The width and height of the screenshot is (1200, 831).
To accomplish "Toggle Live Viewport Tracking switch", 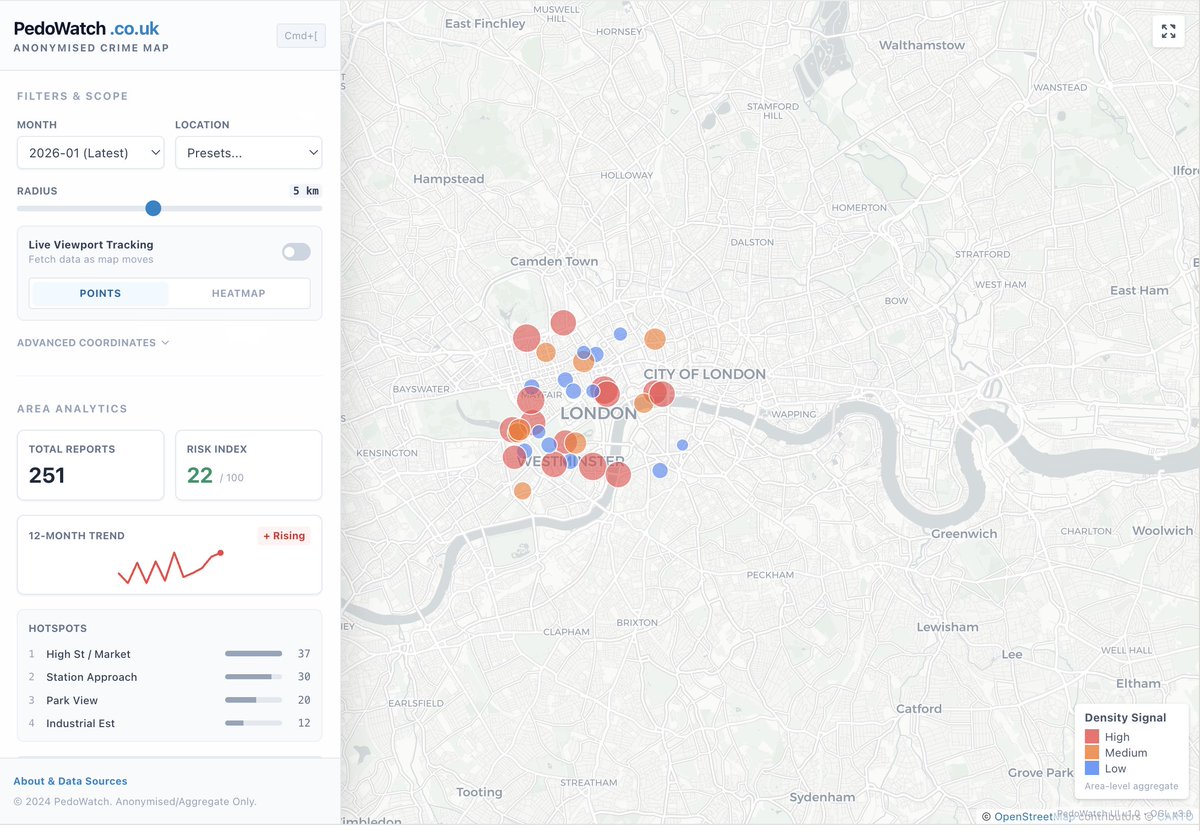I will 296,252.
